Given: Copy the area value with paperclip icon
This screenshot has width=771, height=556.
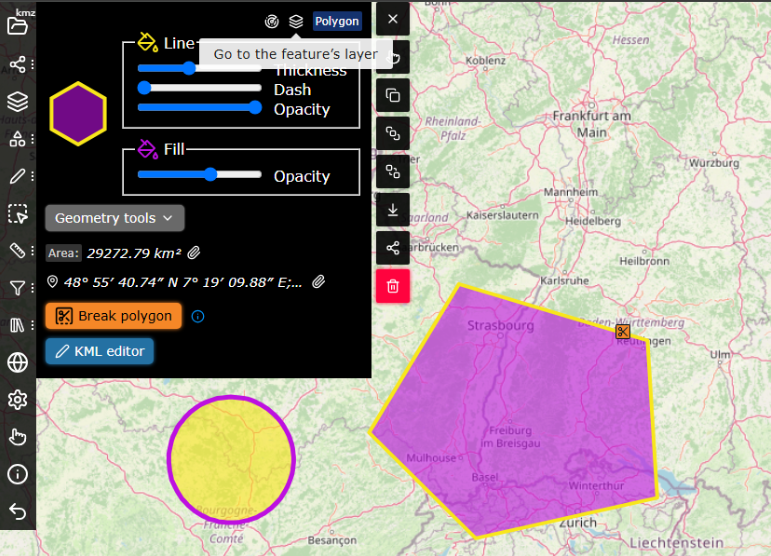Looking at the screenshot, I should (194, 253).
